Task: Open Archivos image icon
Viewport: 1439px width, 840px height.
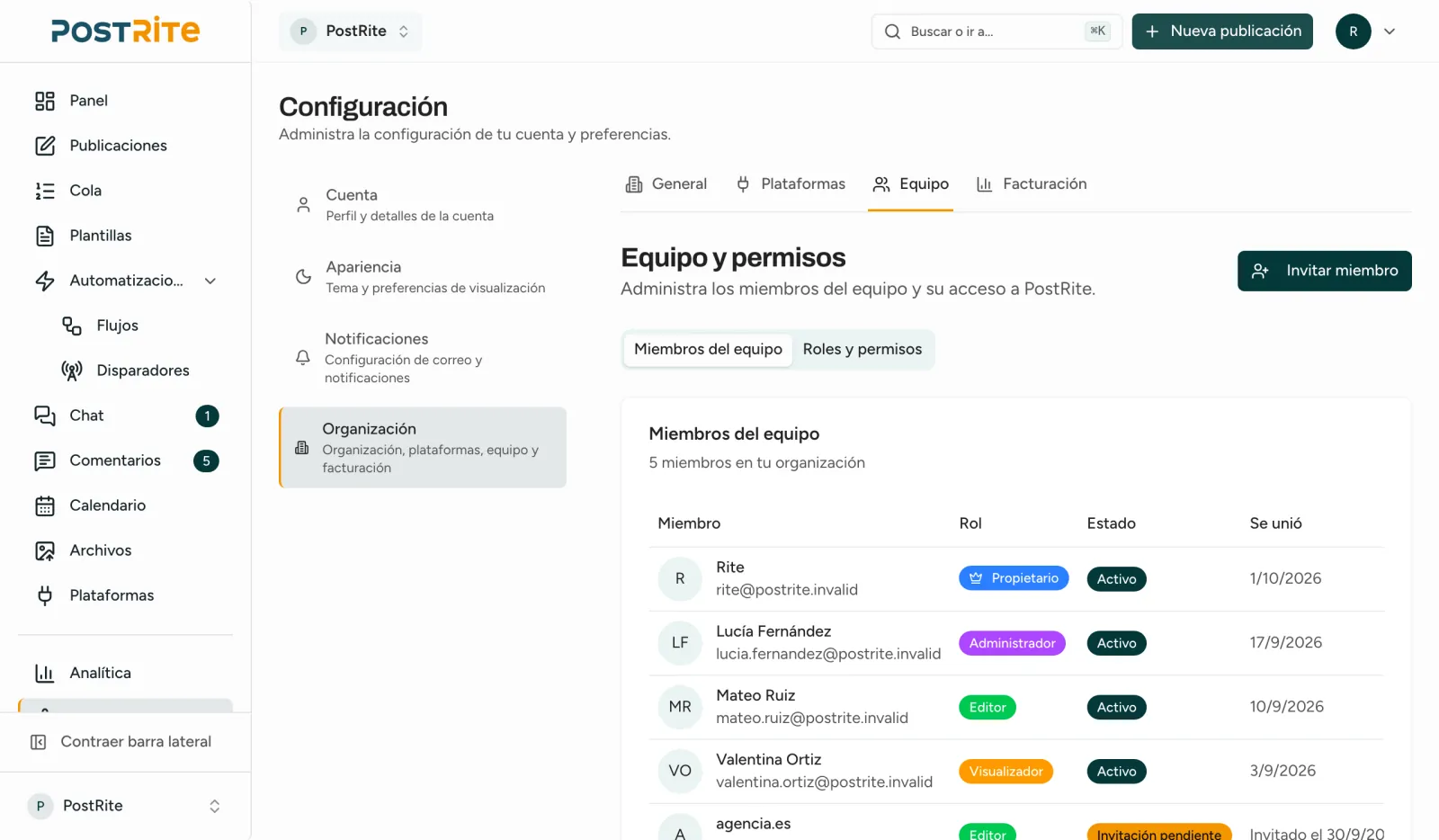Action: (x=45, y=550)
